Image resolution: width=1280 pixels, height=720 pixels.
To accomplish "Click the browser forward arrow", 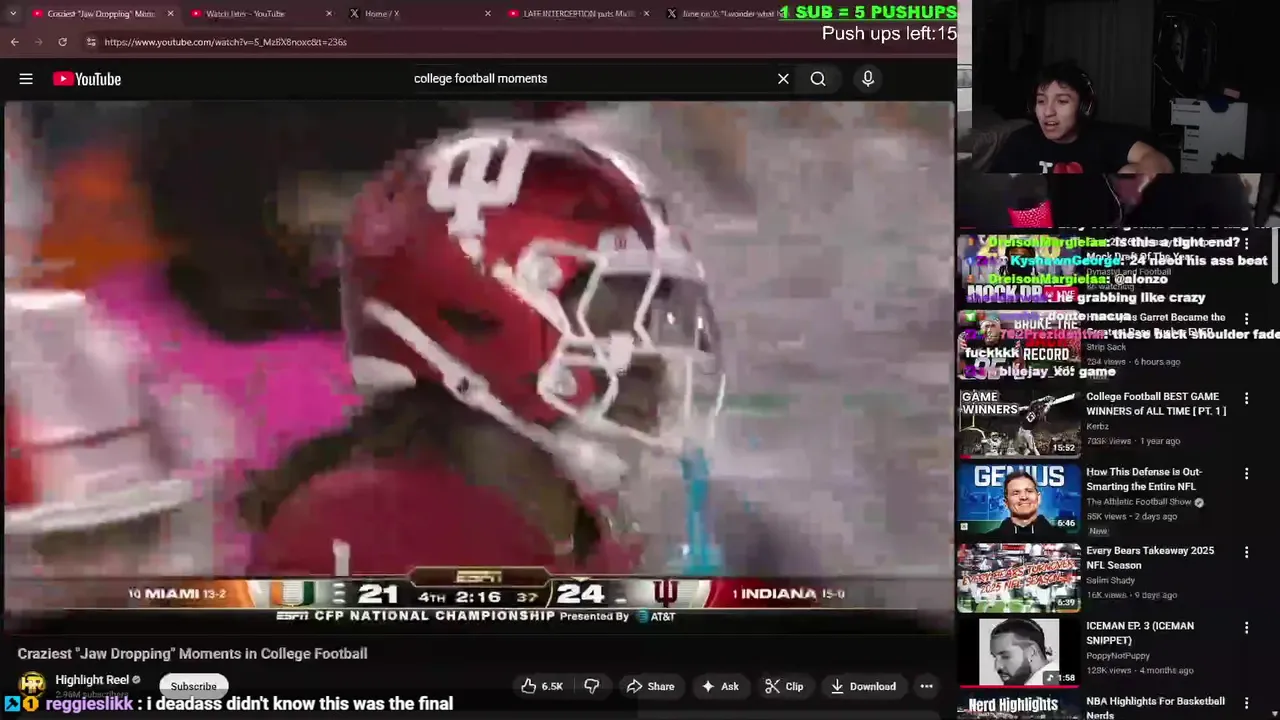I will (x=39, y=42).
